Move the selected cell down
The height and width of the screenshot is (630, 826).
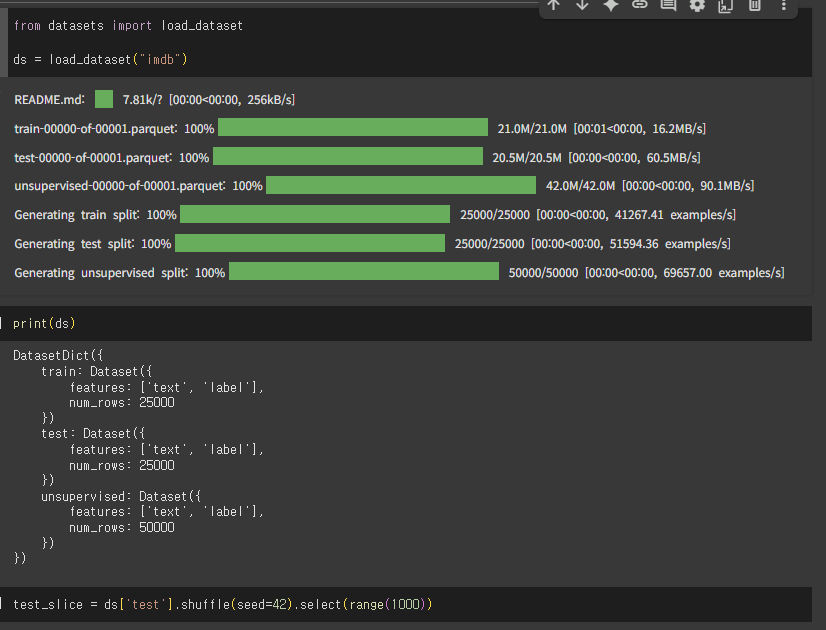(x=582, y=5)
